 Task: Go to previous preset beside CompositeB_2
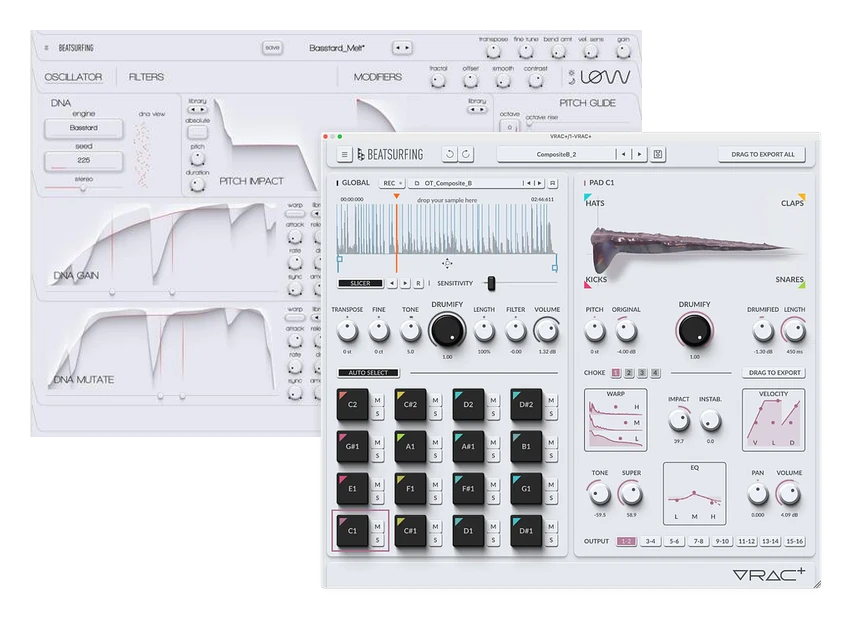623,154
